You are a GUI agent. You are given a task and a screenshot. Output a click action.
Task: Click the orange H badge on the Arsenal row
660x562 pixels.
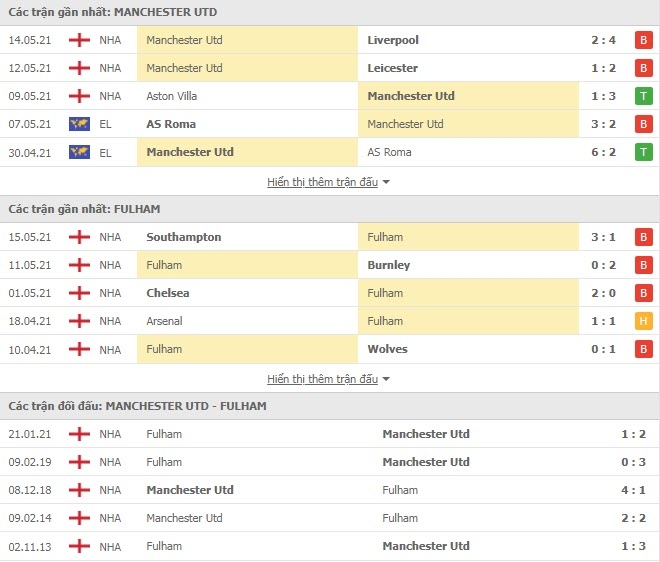tap(643, 321)
